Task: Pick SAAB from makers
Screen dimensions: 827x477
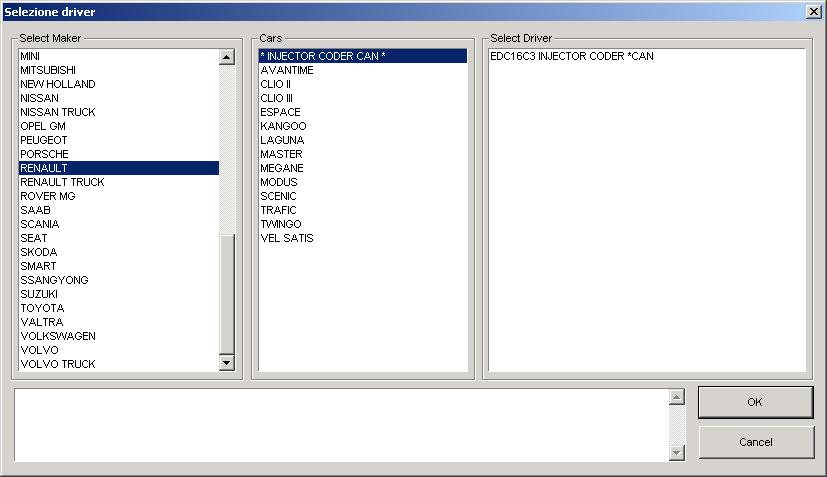Action: click(x=119, y=210)
